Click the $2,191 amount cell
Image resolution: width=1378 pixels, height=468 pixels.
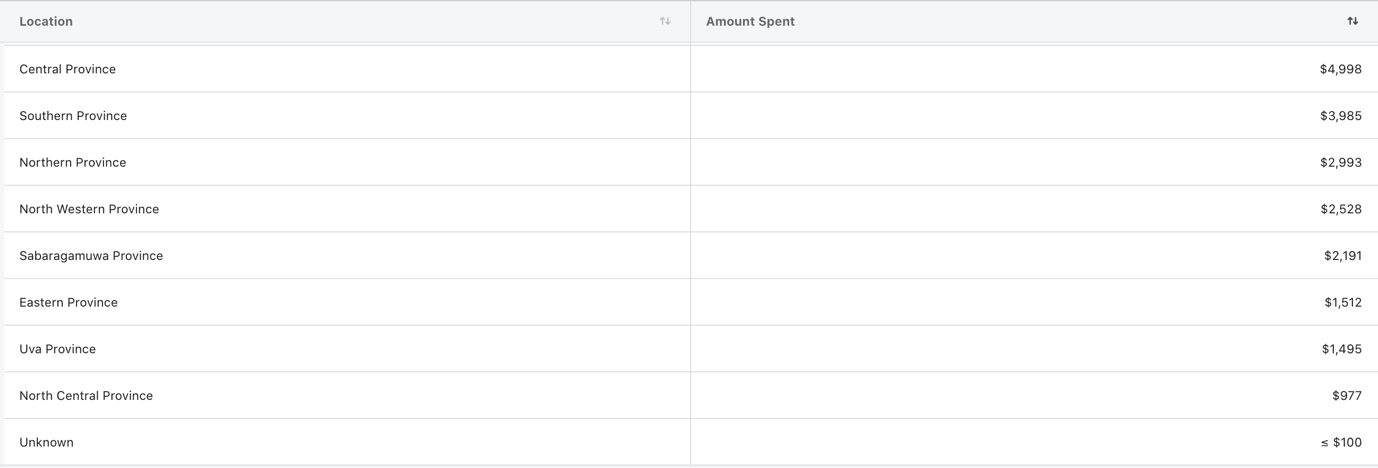(x=1034, y=256)
